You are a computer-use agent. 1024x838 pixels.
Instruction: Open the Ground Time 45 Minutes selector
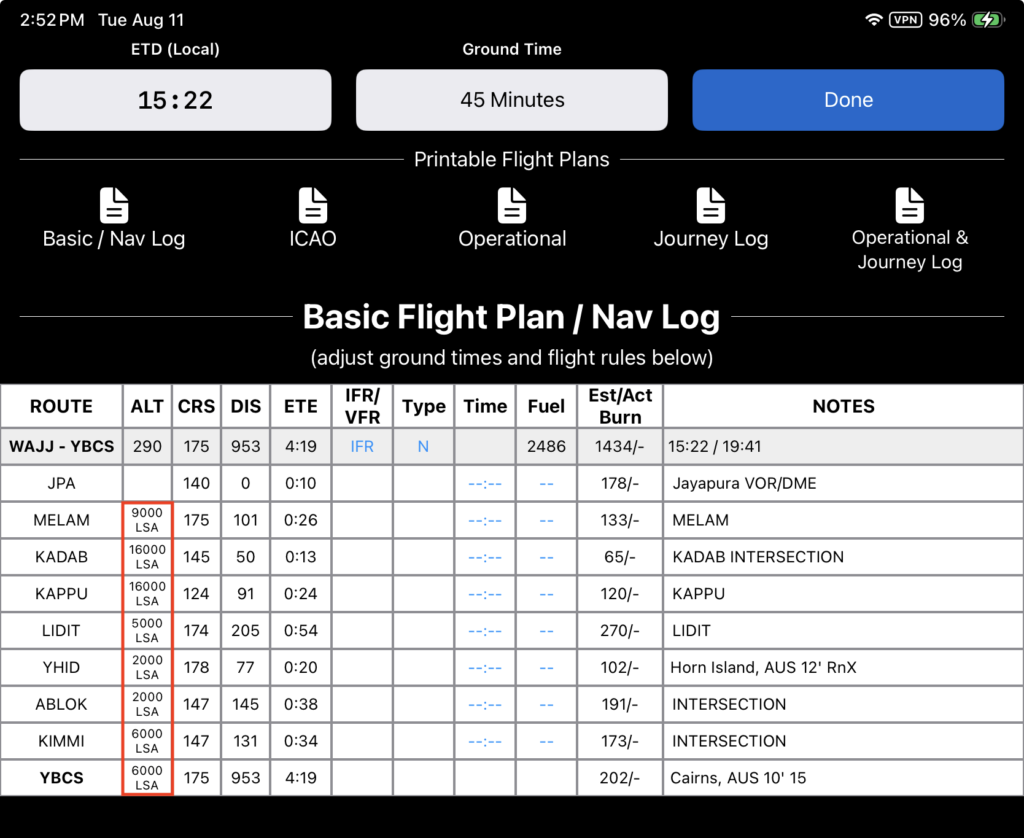pyautogui.click(x=512, y=100)
